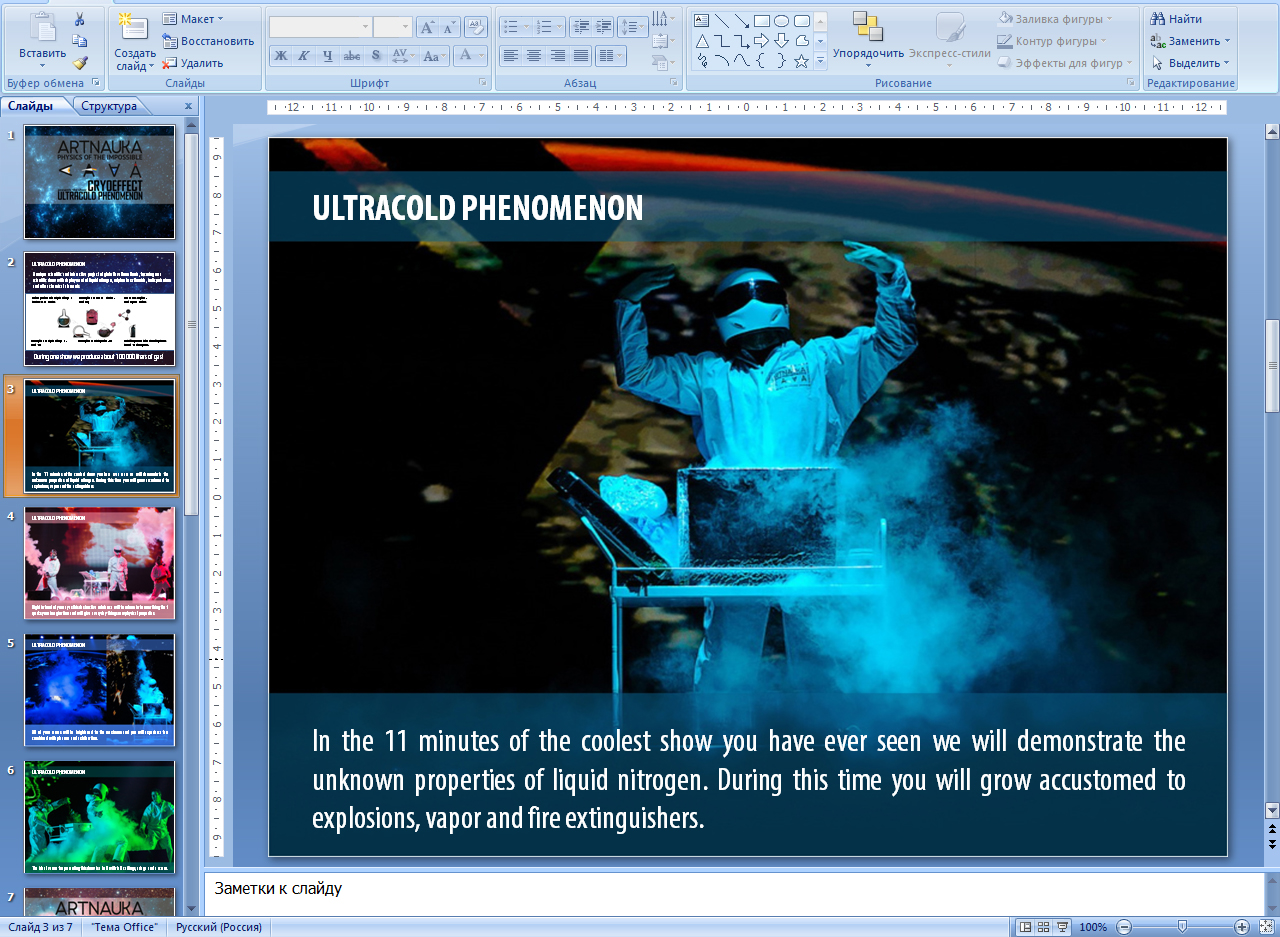
Task: Open the character spacing (AV) dropdown
Action: (401, 56)
